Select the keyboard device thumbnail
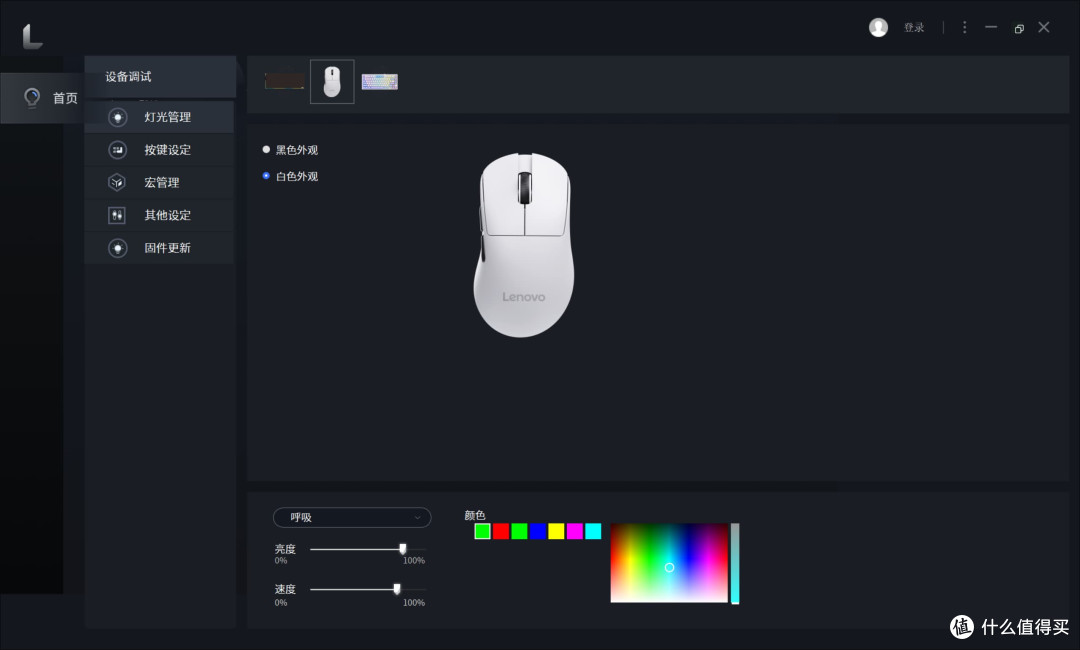This screenshot has height=650, width=1080. (x=380, y=82)
